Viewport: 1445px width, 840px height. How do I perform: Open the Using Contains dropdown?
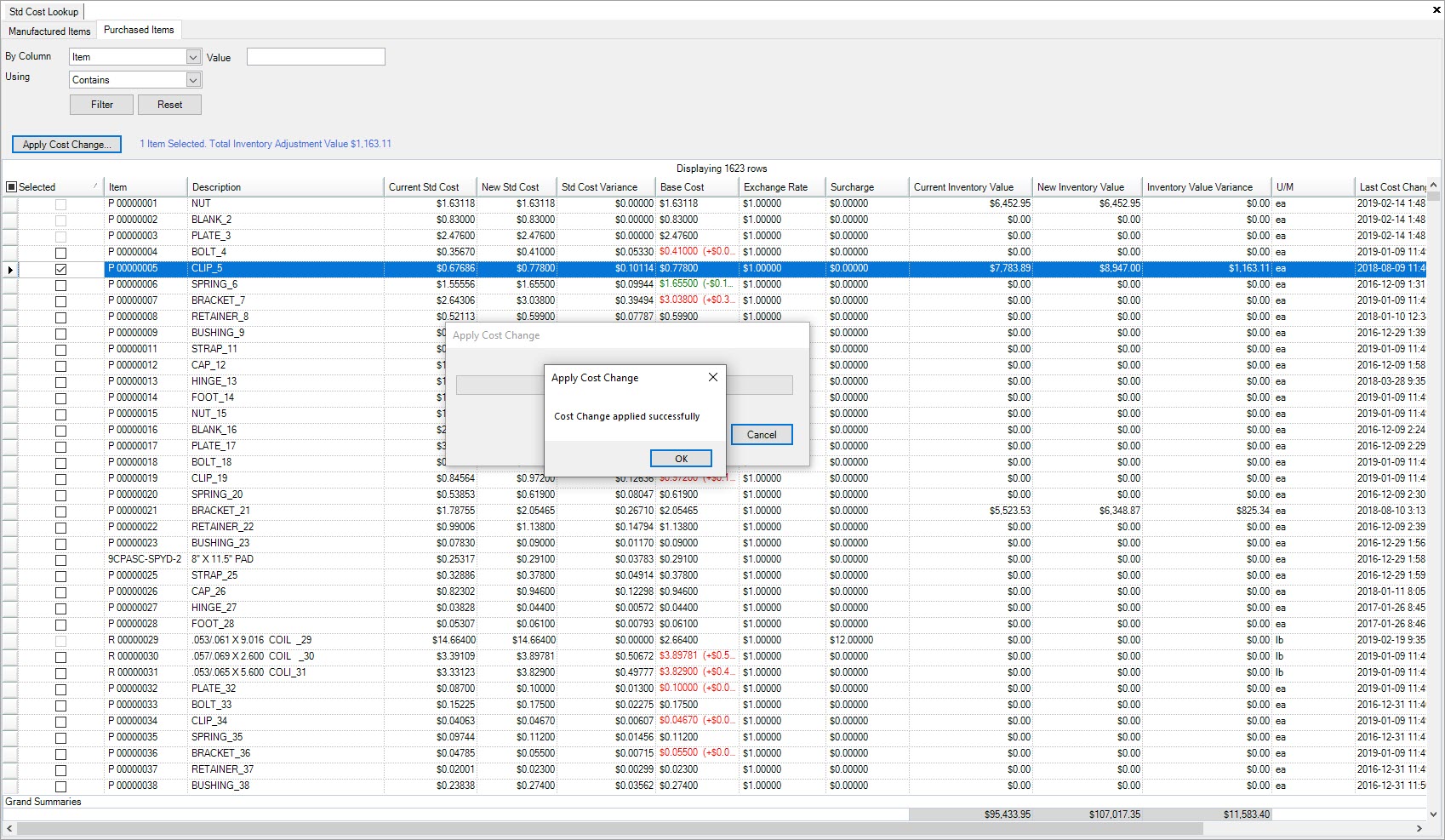(x=193, y=80)
